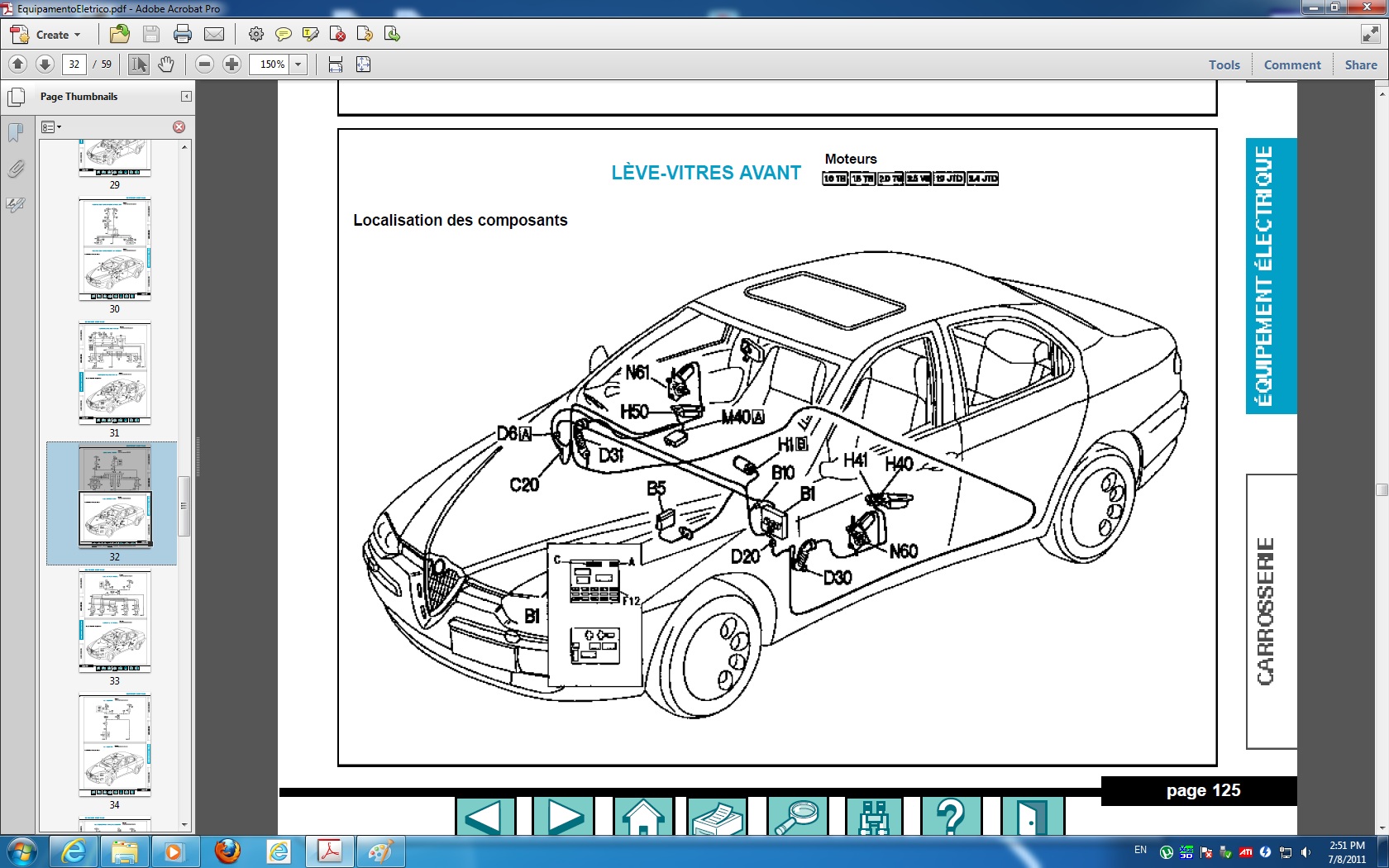Open the email envelope icon
Screen dimensions: 1389x868
(214, 34)
